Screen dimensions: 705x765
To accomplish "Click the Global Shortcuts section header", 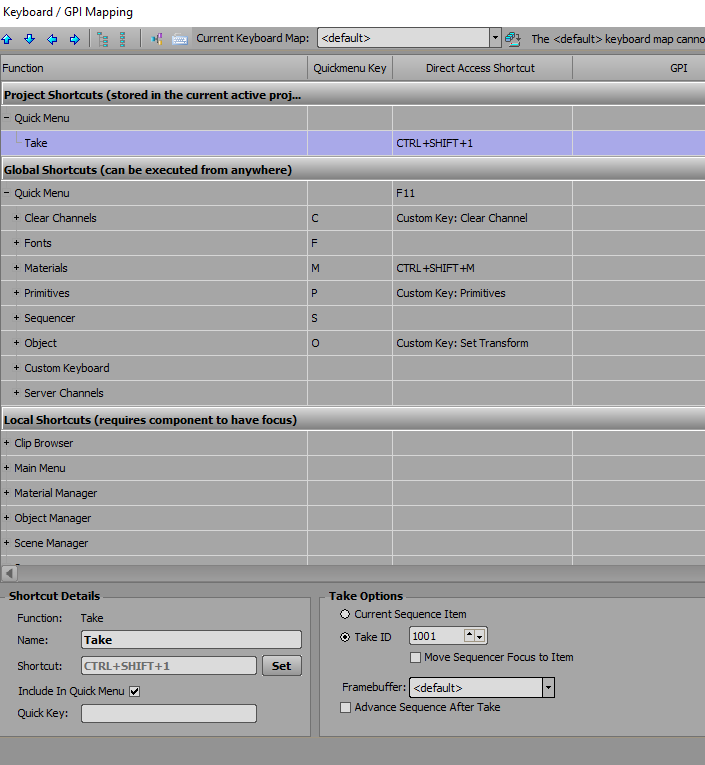I will tap(353, 170).
